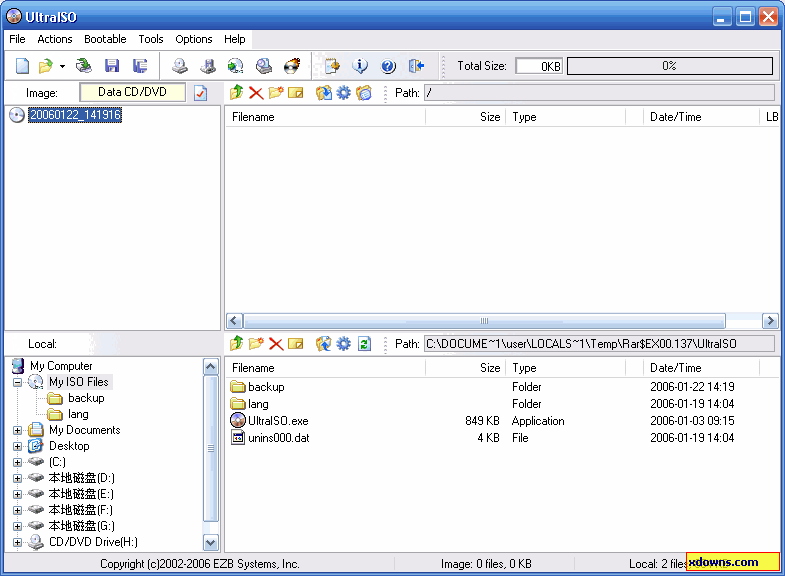Expand the 本地磁盘(G:) drive node
The height and width of the screenshot is (576, 785).
pyautogui.click(x=18, y=526)
